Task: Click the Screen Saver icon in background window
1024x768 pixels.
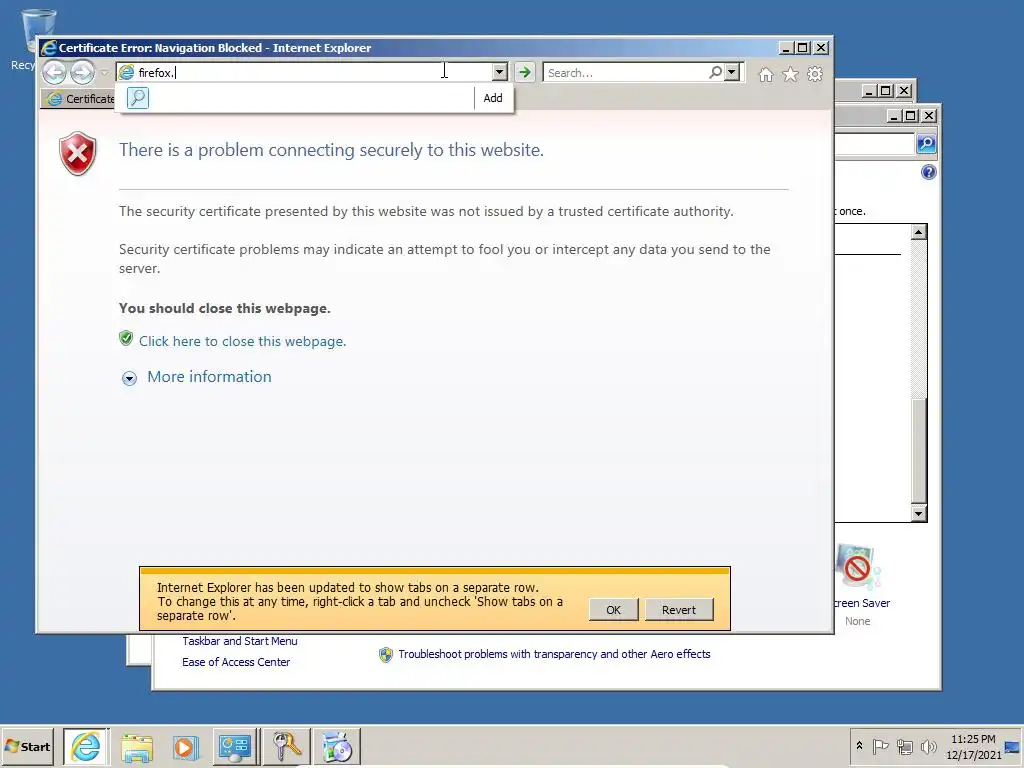Action: (859, 567)
